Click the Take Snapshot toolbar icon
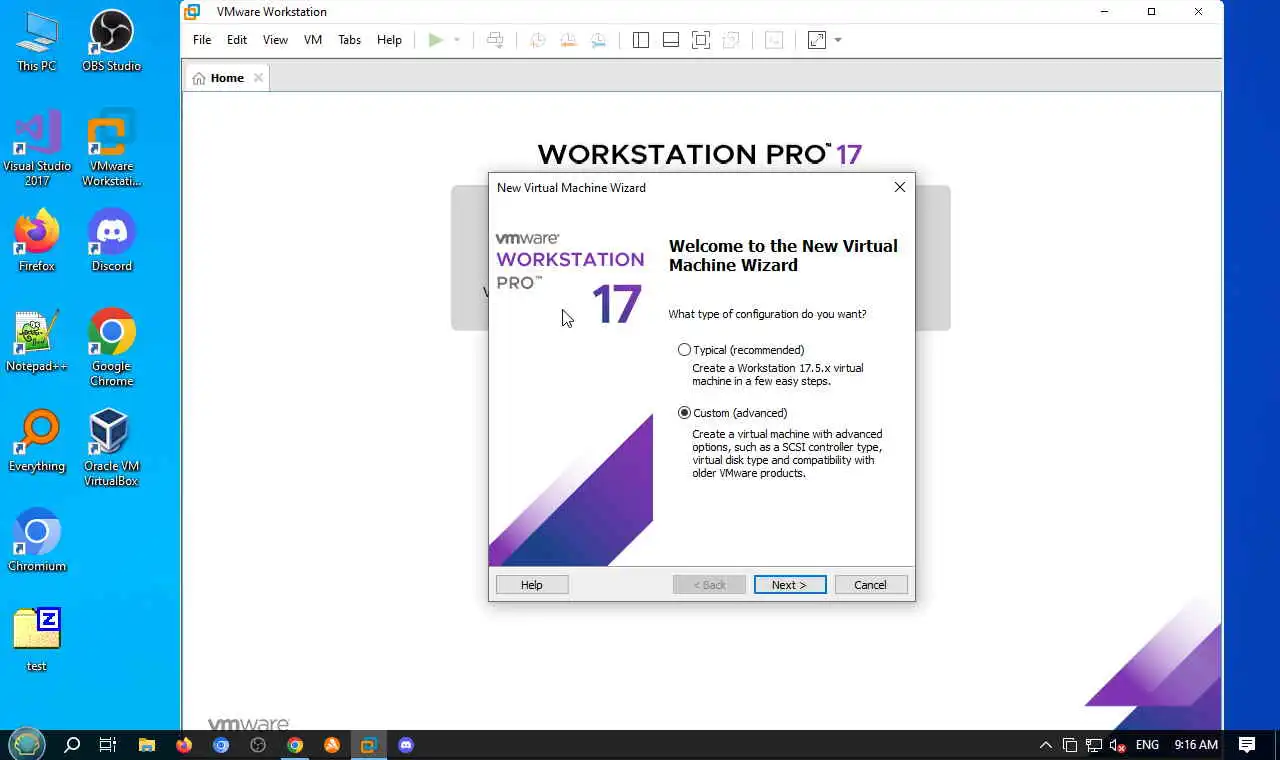The image size is (1280, 760). point(538,40)
